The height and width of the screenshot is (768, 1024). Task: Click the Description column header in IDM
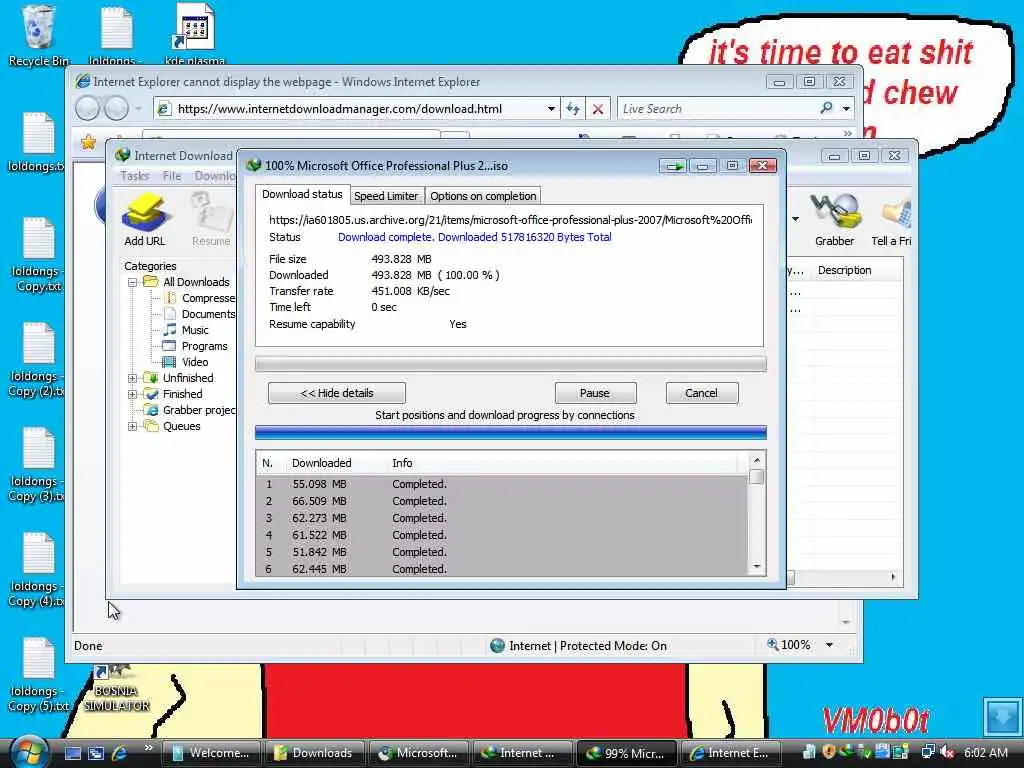(x=844, y=270)
